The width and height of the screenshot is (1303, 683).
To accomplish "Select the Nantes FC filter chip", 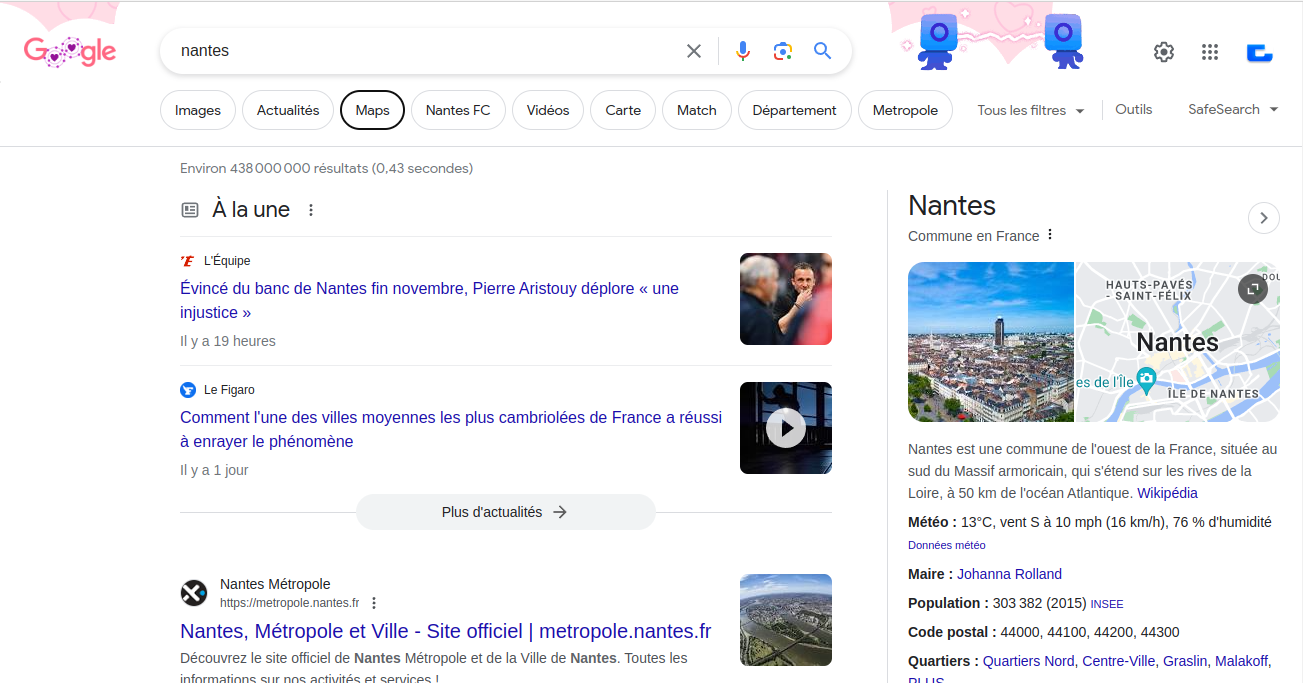I will coord(458,110).
